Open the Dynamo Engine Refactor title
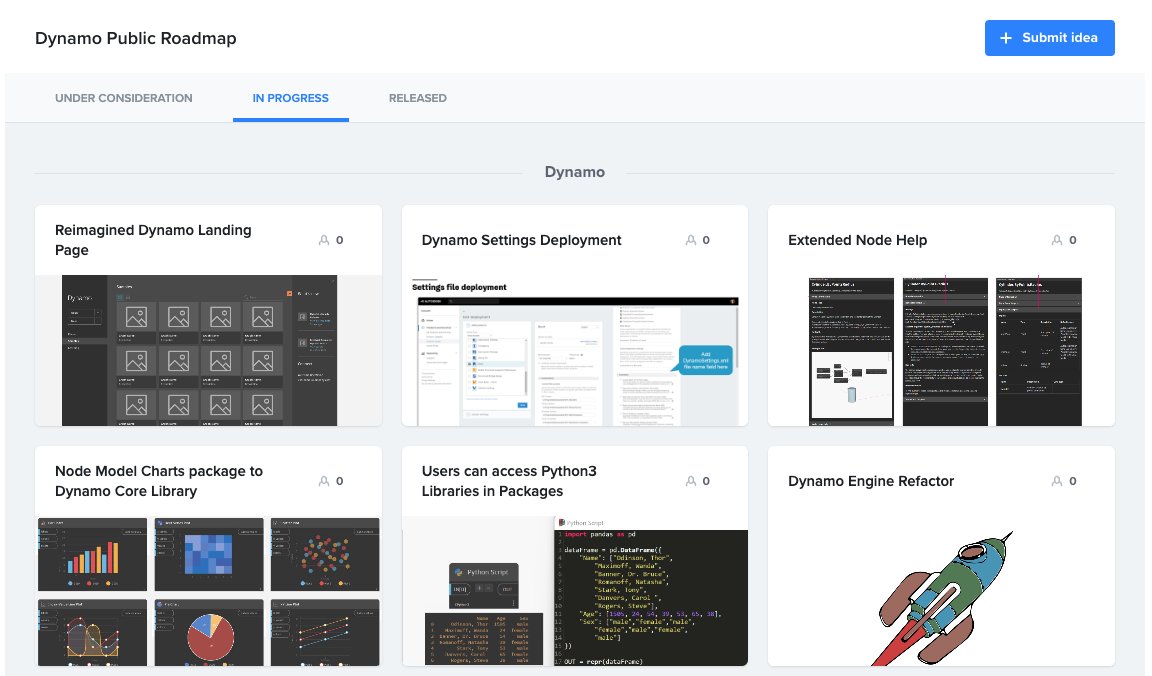The image size is (1152, 676). coord(871,481)
